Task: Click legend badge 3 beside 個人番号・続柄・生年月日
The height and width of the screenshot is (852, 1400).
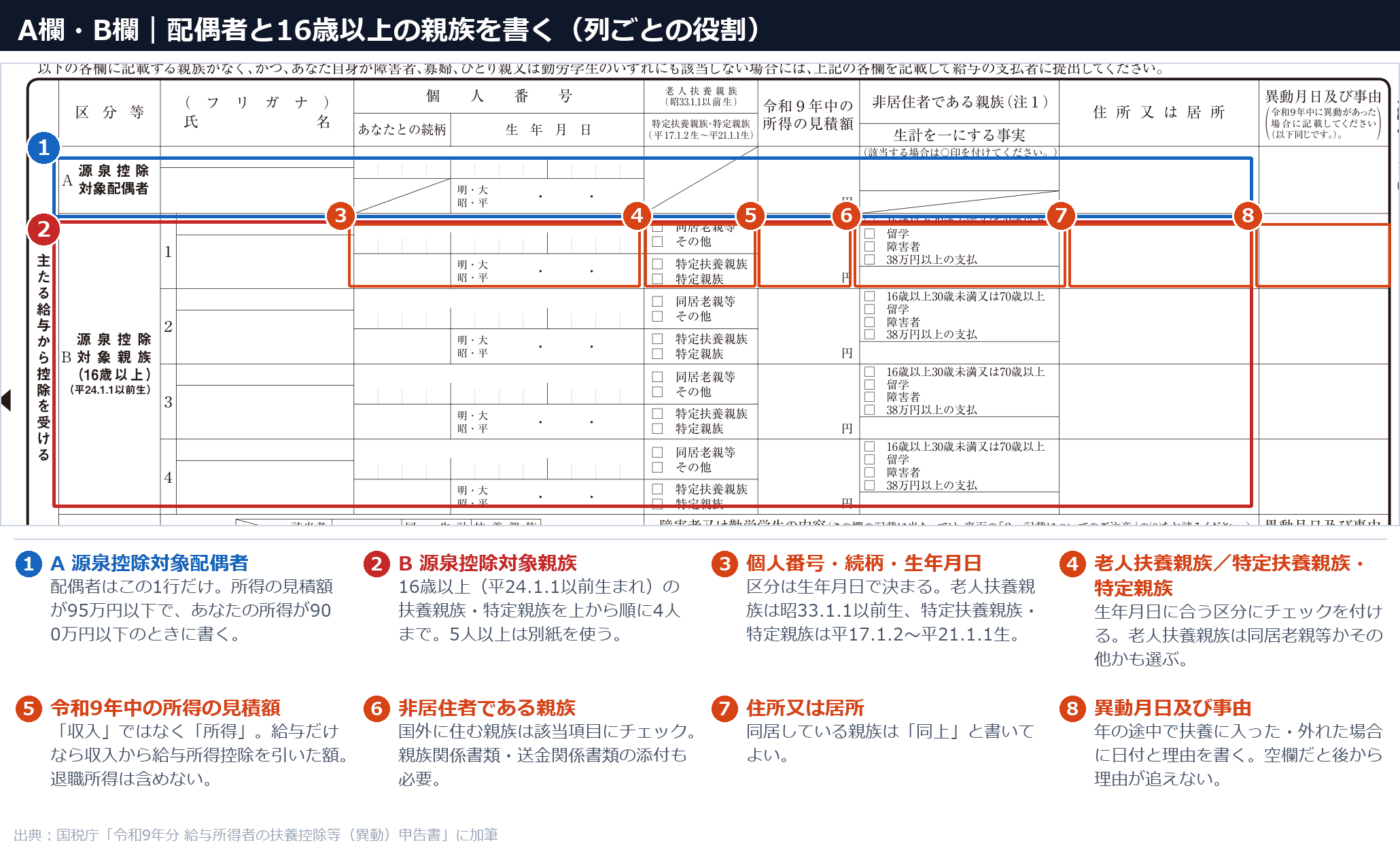Action: (724, 564)
